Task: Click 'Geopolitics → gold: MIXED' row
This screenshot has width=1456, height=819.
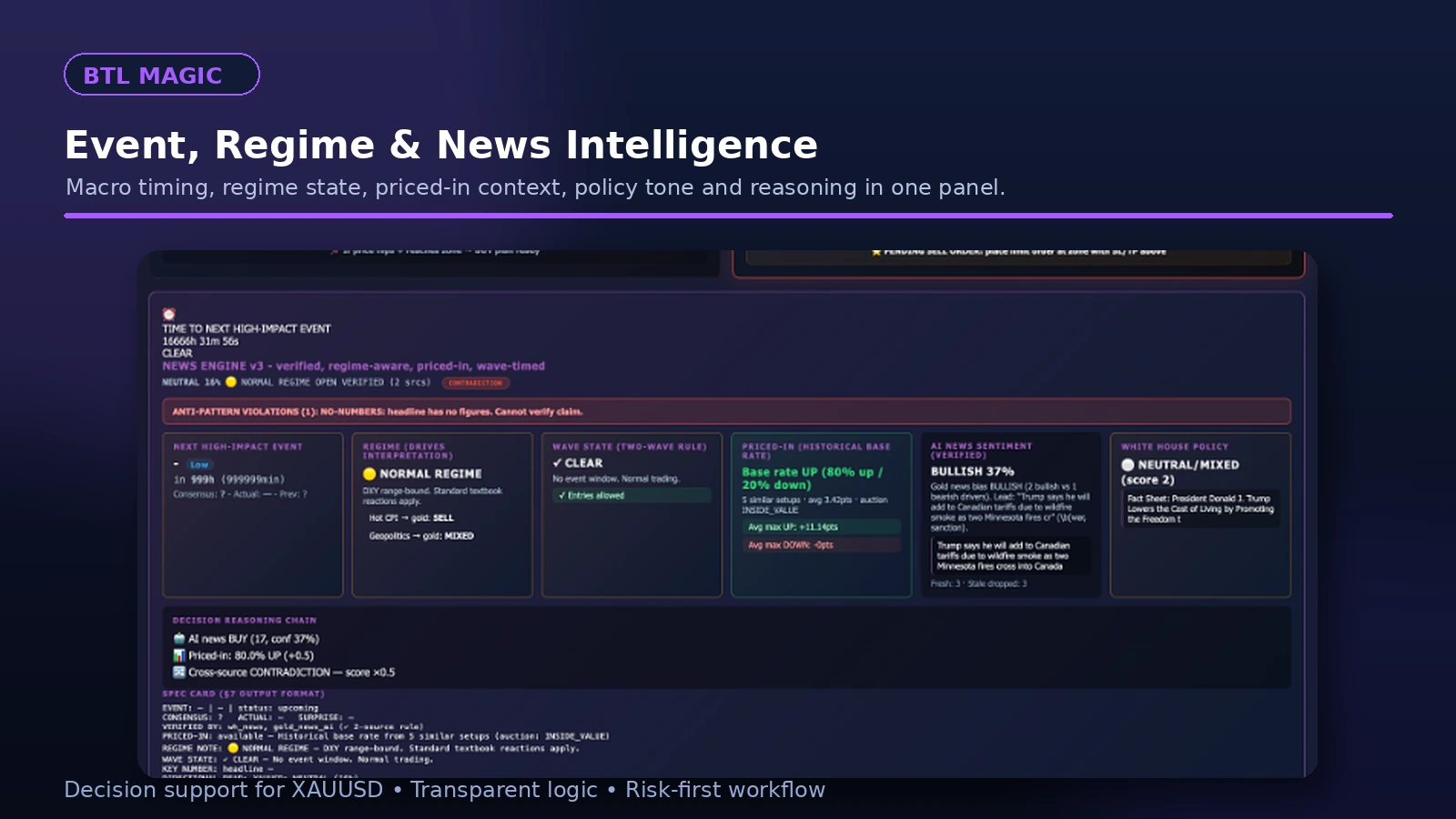Action: [x=421, y=536]
